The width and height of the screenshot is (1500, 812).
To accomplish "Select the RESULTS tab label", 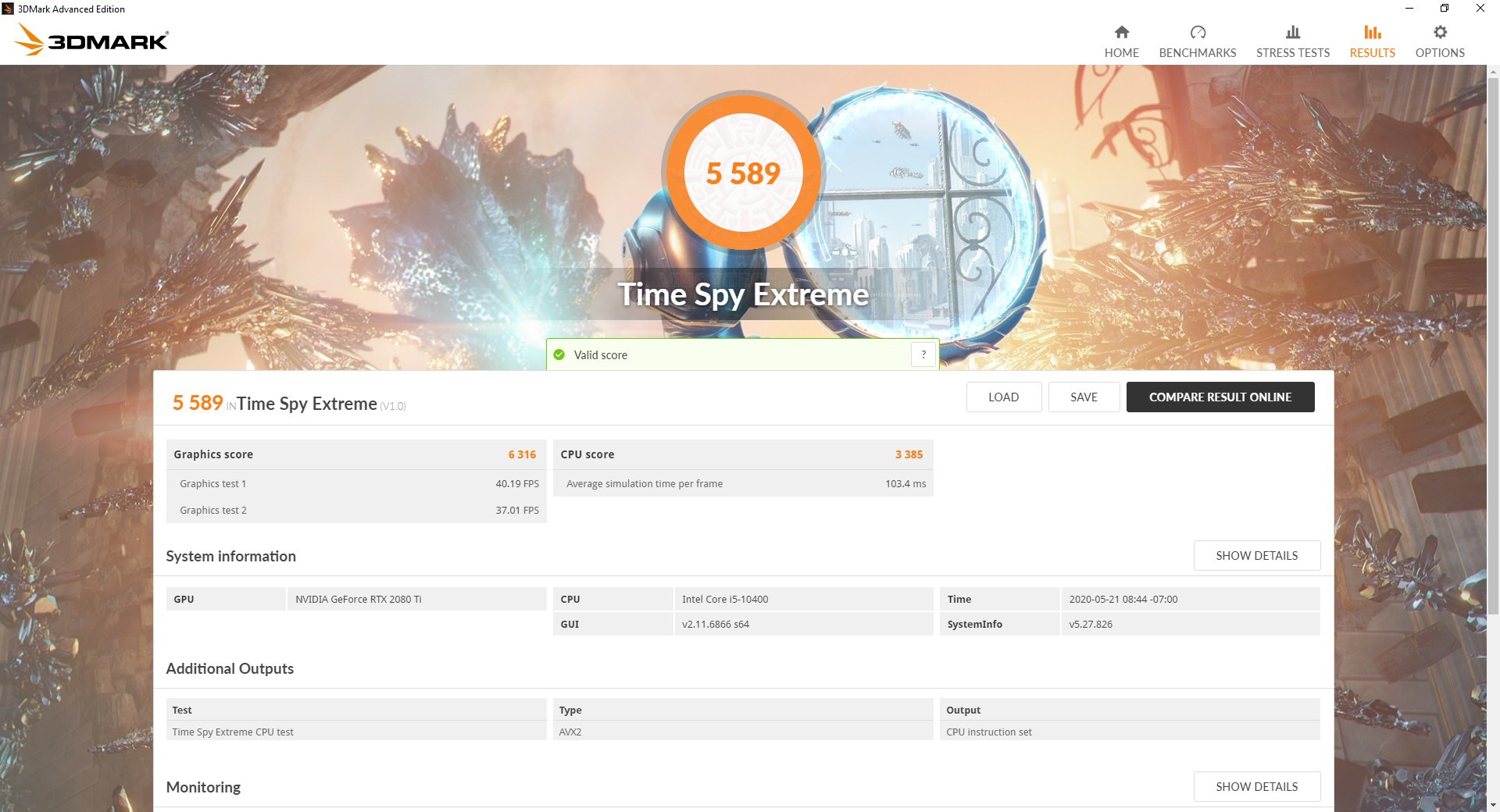I will pyautogui.click(x=1372, y=53).
